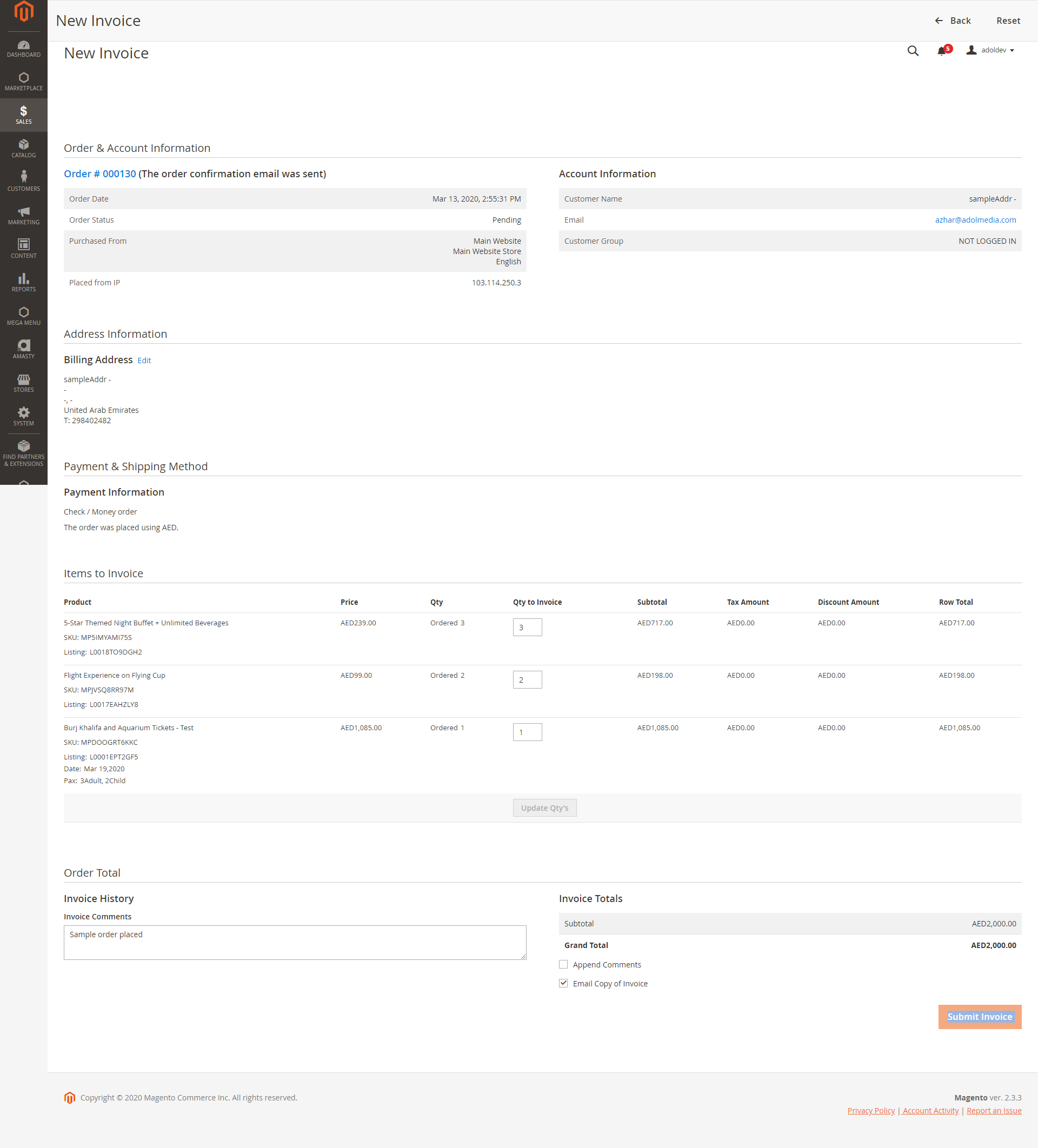Click the Back arrow button
This screenshot has height=1148, width=1038.
coord(953,21)
